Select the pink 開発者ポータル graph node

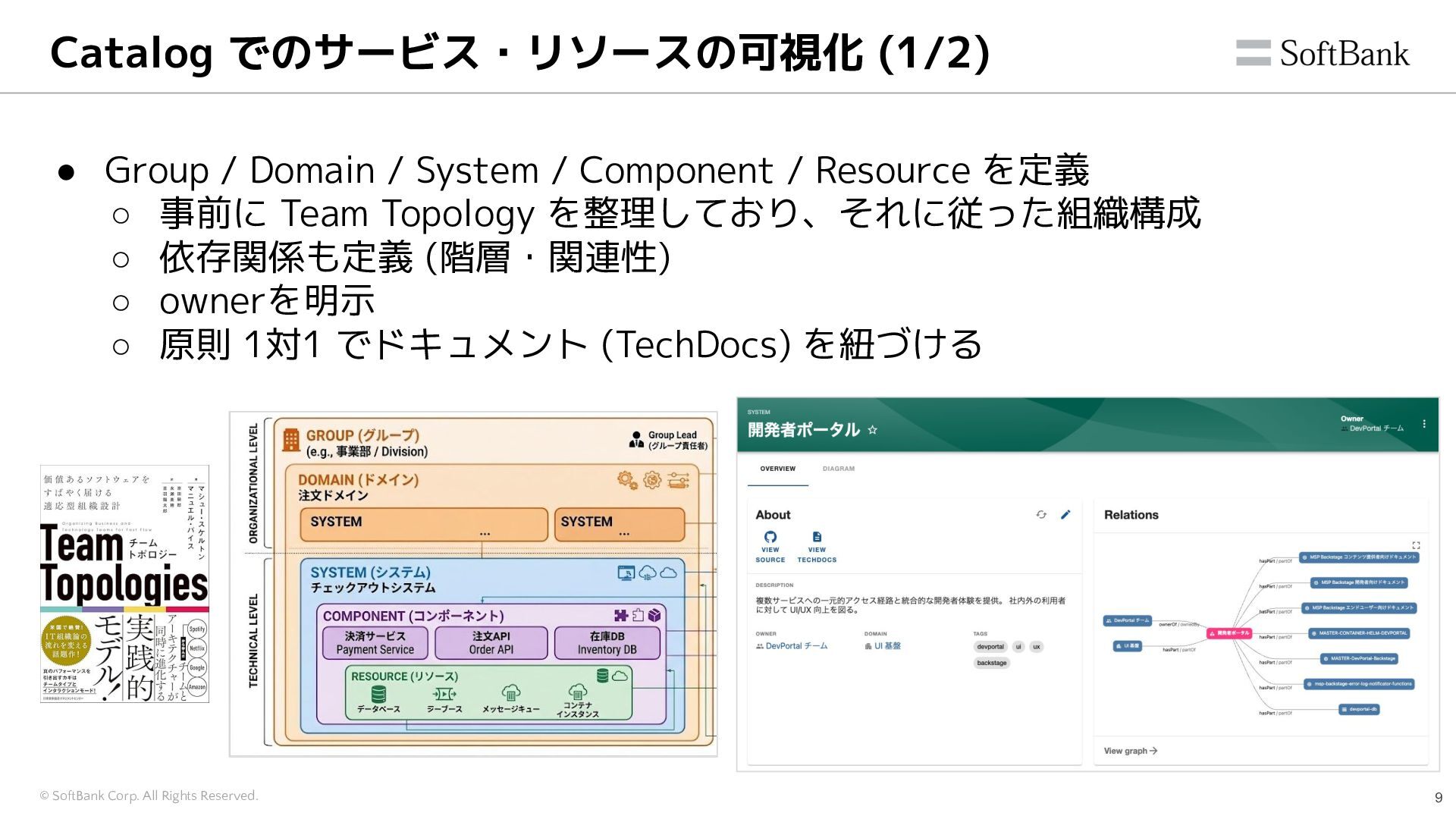click(1228, 633)
